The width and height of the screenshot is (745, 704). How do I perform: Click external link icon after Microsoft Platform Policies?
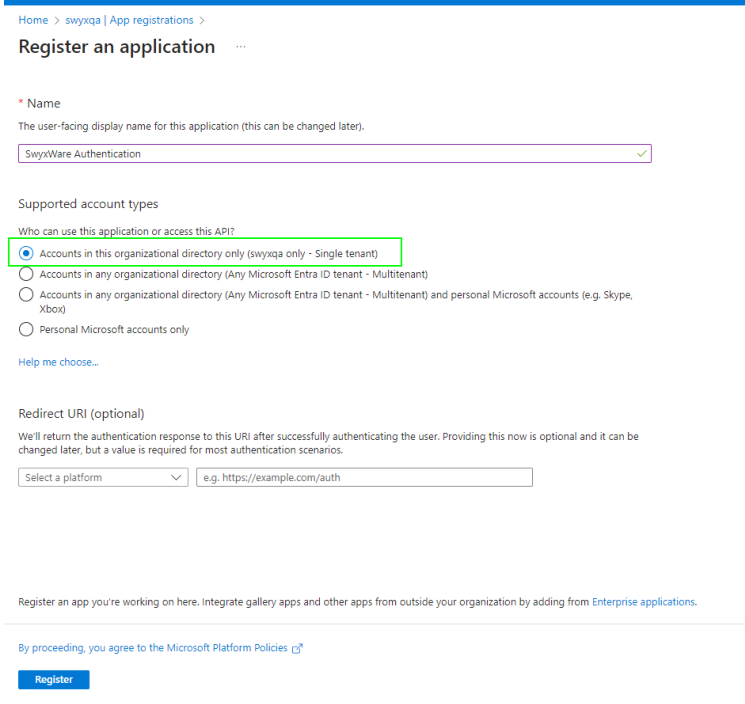pos(297,648)
